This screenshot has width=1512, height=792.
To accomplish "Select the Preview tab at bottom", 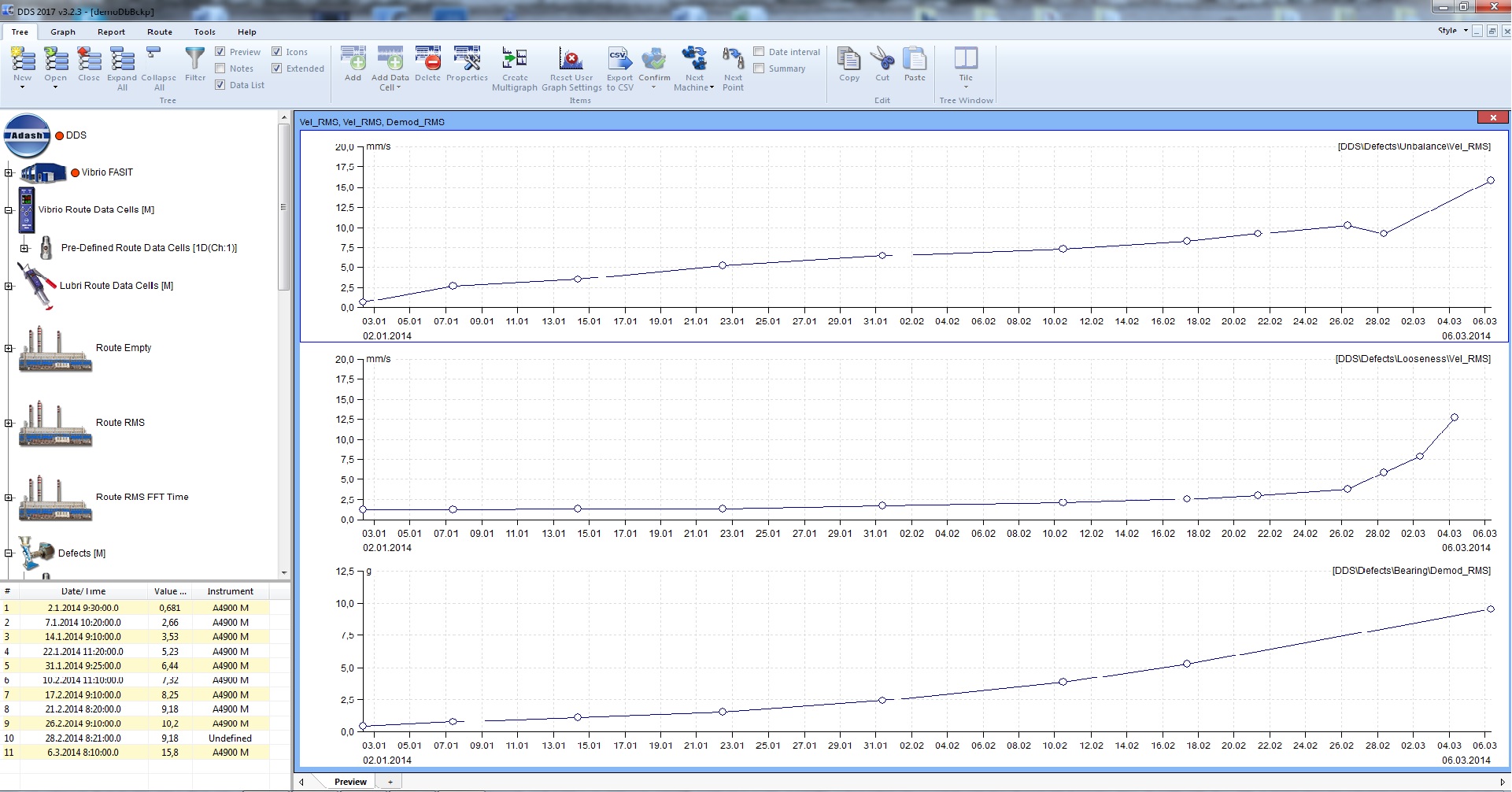I will click(x=350, y=782).
